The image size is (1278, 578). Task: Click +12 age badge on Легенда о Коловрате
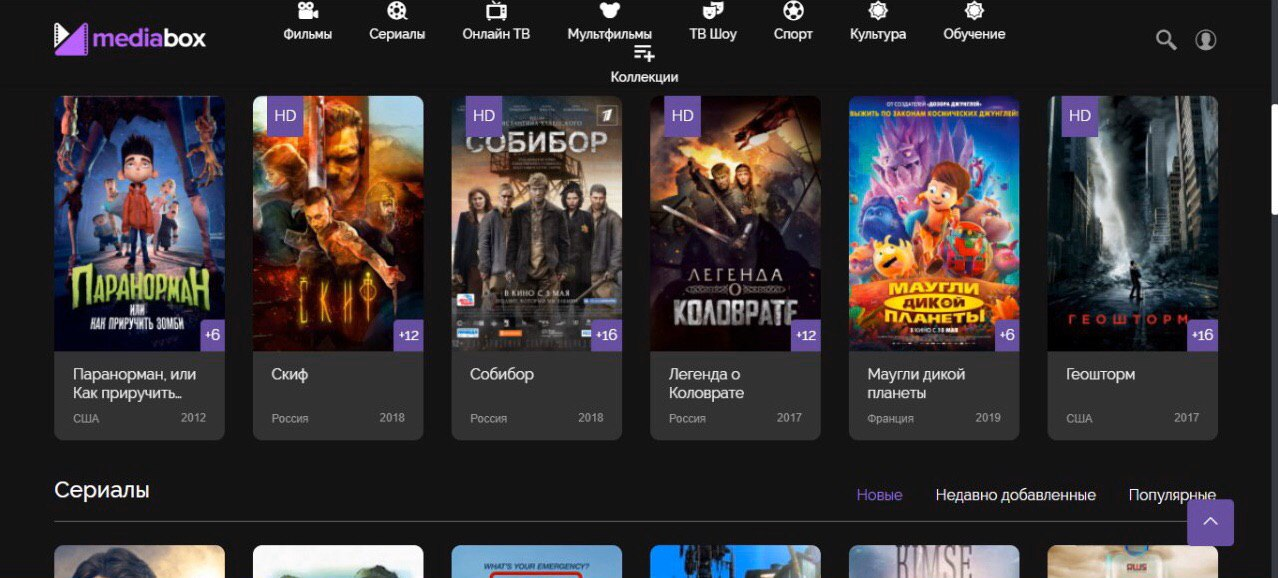[x=806, y=335]
